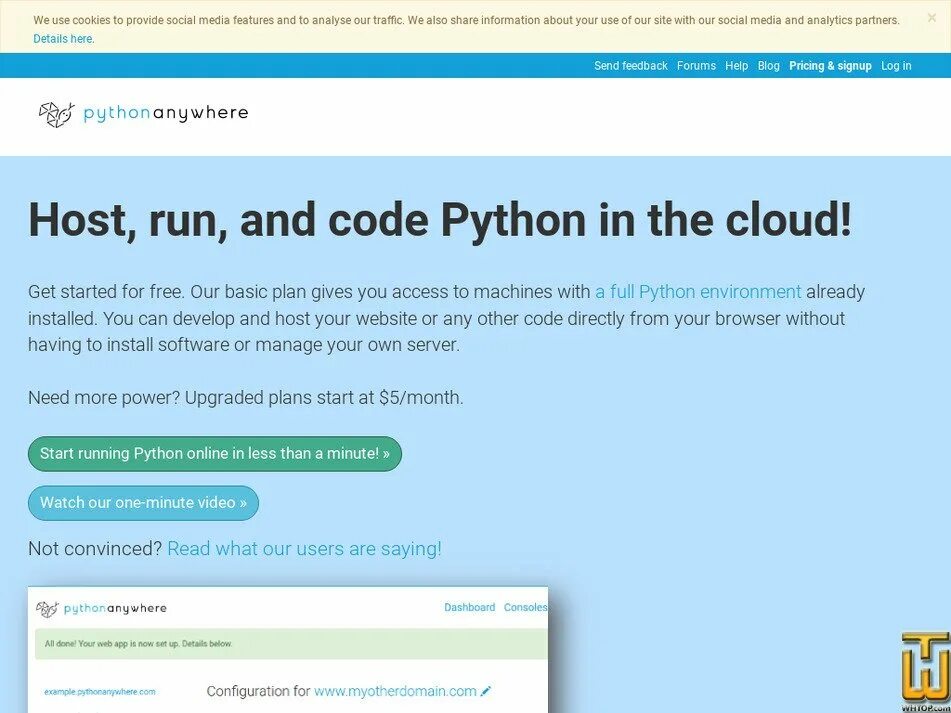Click Log in in the top bar

coord(896,65)
